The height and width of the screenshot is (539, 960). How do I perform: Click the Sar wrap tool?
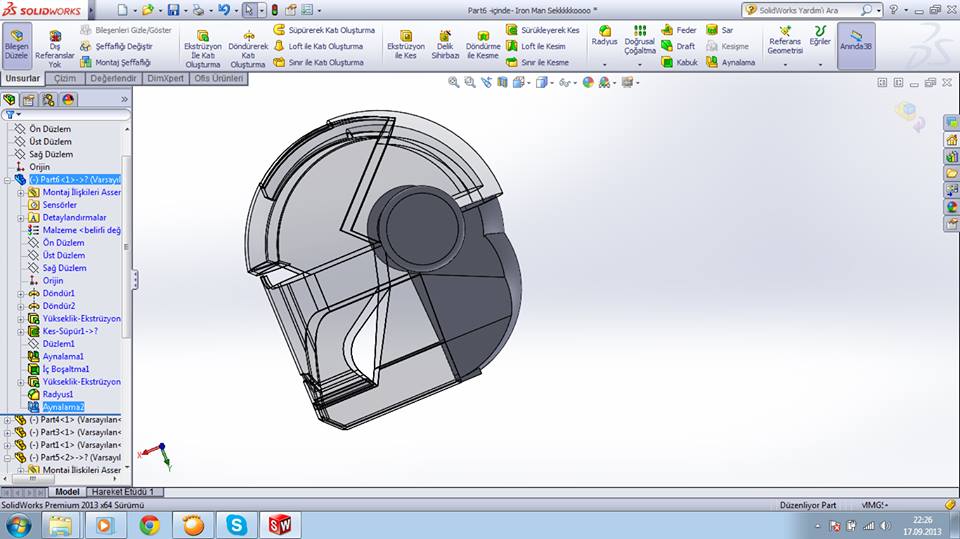pyautogui.click(x=719, y=30)
